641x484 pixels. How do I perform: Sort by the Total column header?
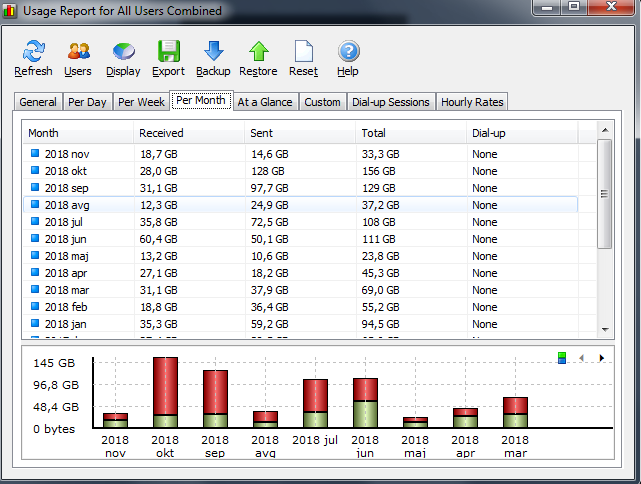pyautogui.click(x=411, y=133)
